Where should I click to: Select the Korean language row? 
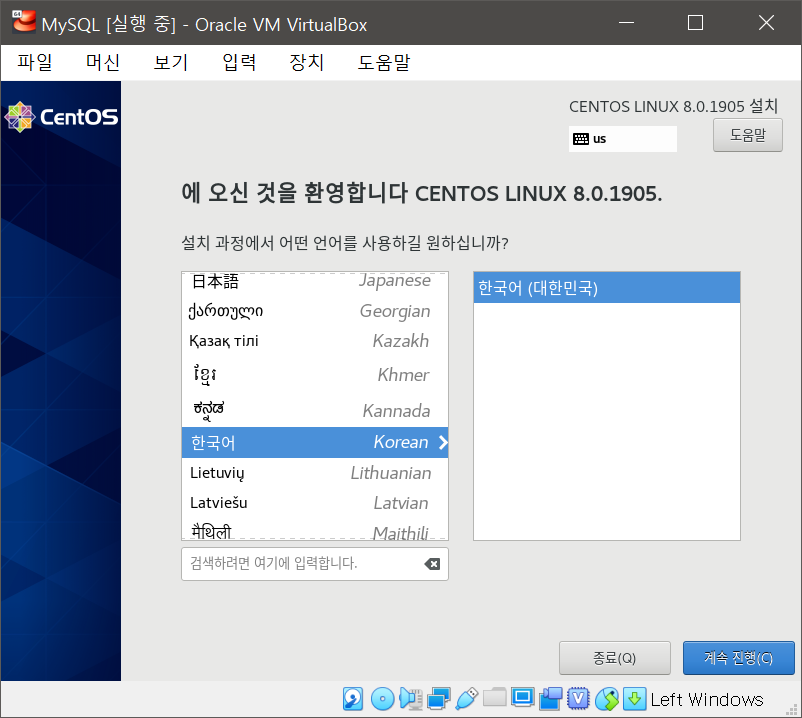315,442
